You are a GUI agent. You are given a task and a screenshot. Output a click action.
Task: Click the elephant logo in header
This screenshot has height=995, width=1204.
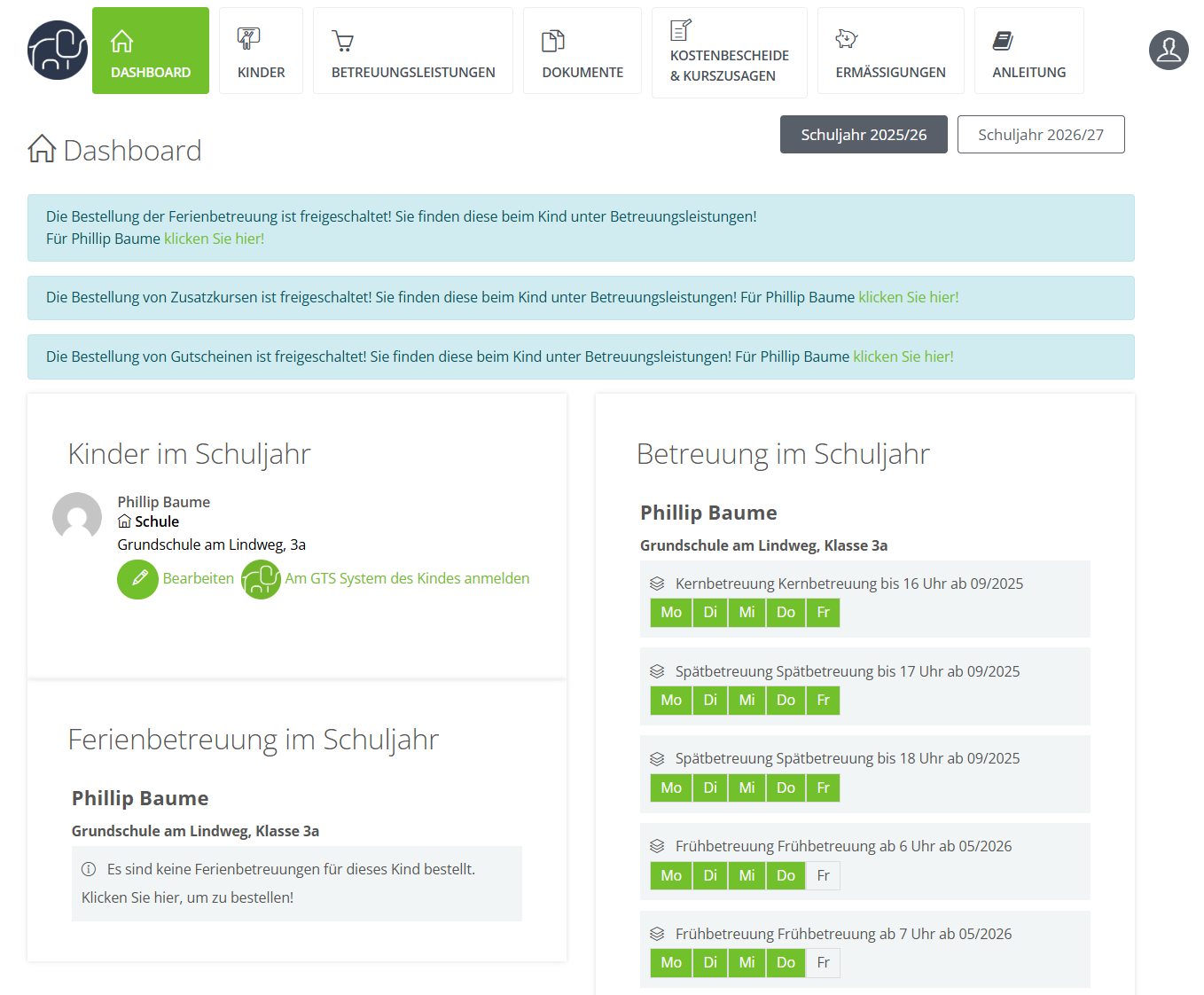click(x=58, y=51)
